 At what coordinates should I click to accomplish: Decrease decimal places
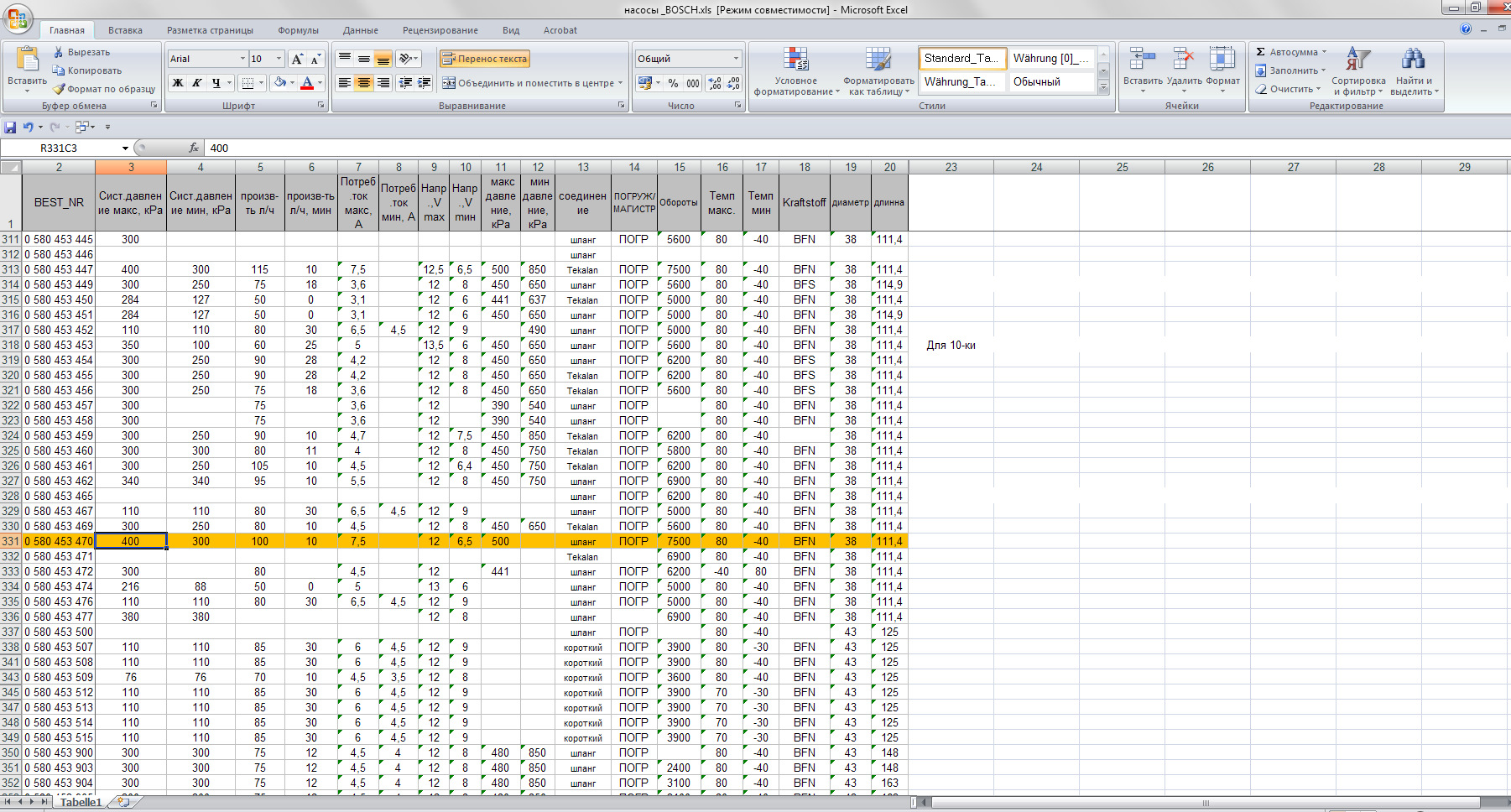[x=733, y=83]
